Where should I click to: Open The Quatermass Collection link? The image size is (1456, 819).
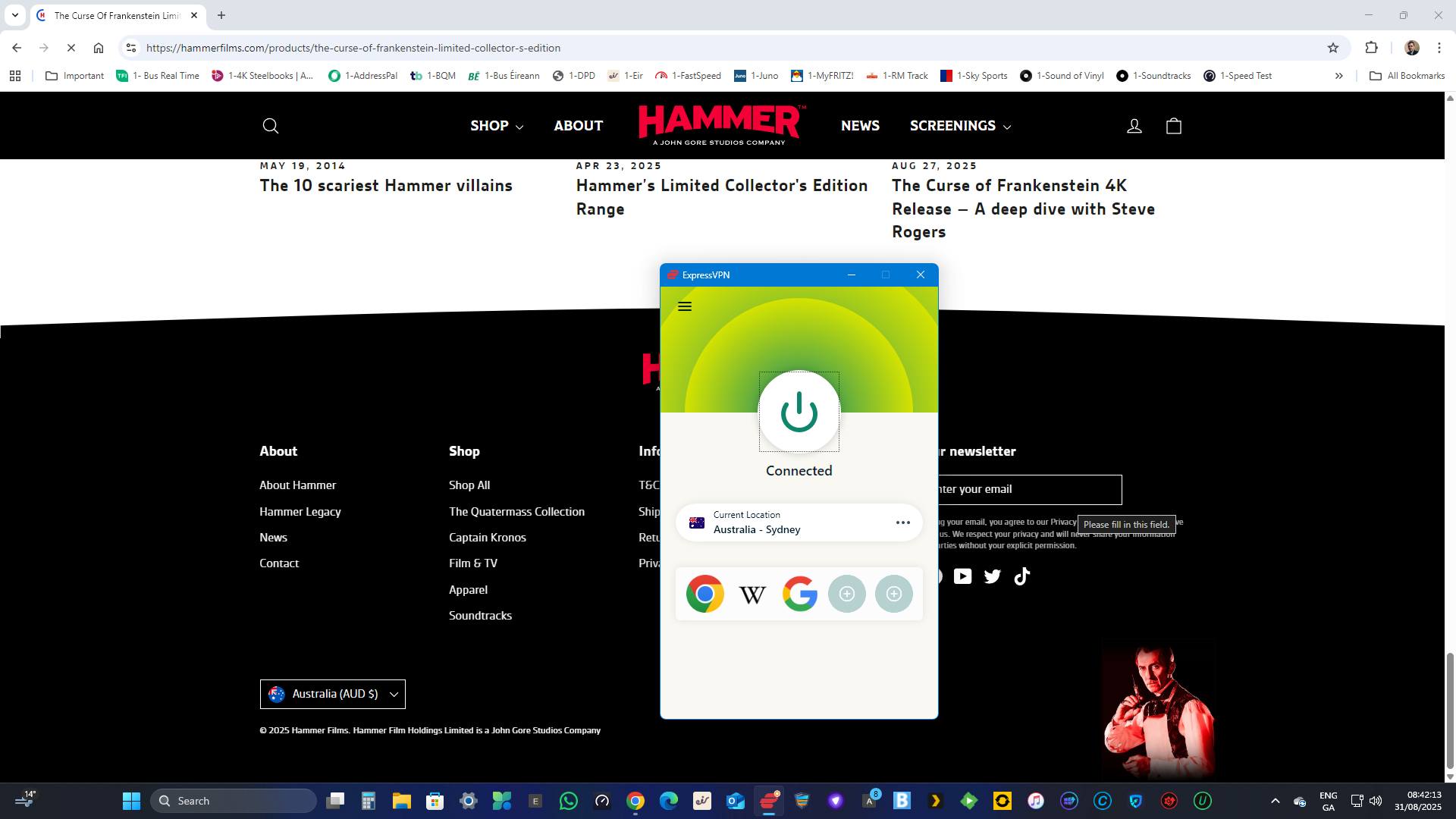[x=516, y=512]
